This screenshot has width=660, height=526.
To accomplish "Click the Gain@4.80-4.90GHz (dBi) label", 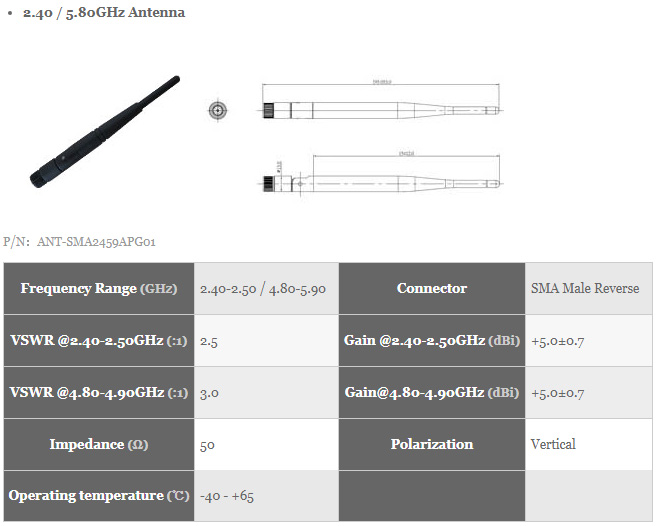I will pyautogui.click(x=432, y=393).
